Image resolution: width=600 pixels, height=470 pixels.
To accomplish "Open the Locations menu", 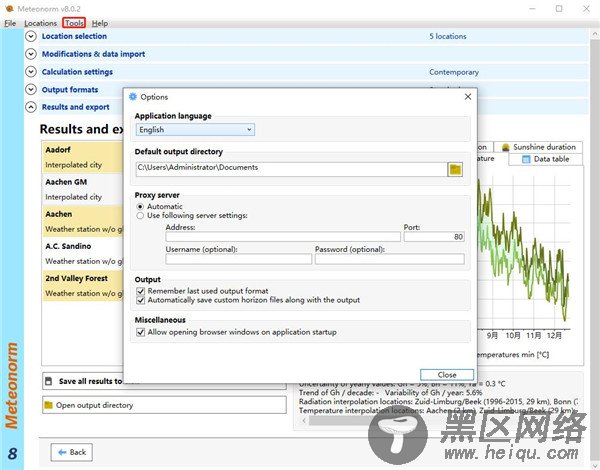I will click(x=40, y=23).
